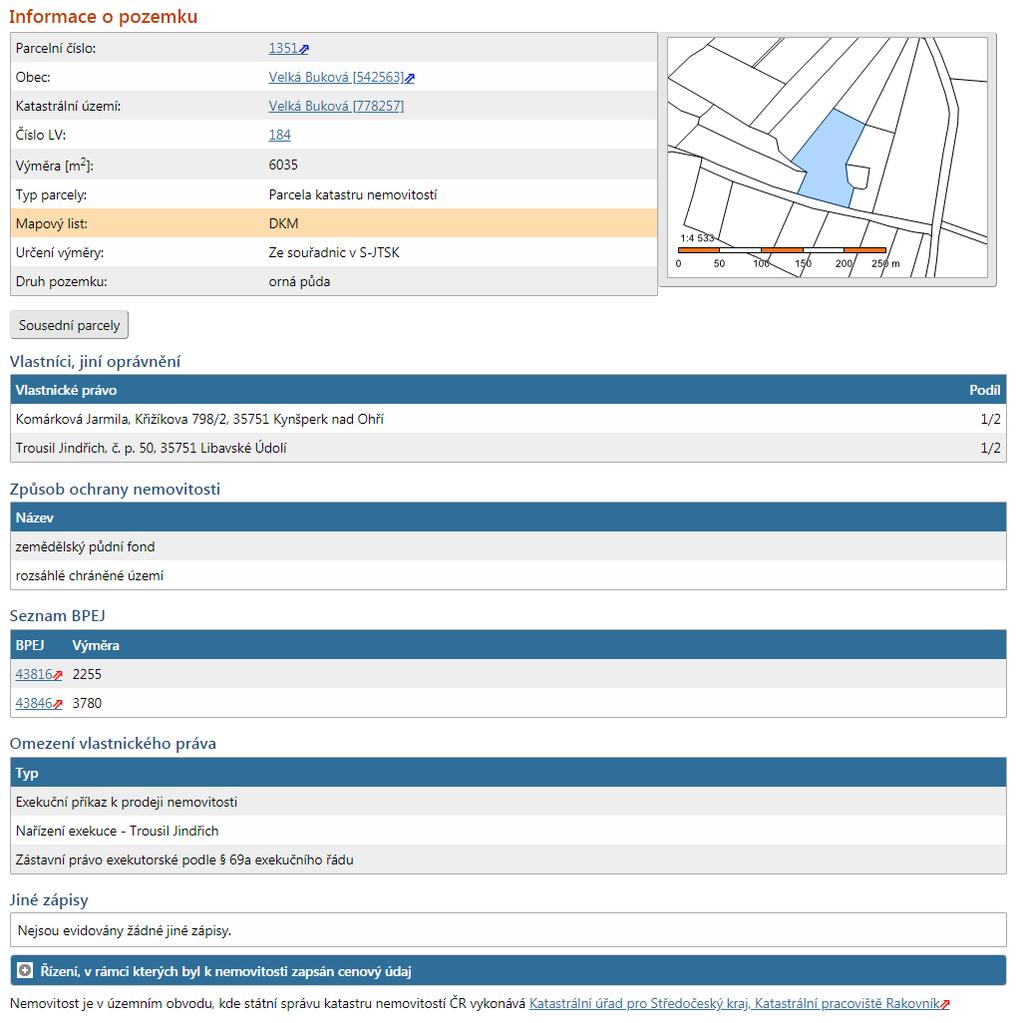Image resolution: width=1024 pixels, height=1023 pixels.
Task: Click plus icon in Řízení section header
Action: [x=25, y=970]
